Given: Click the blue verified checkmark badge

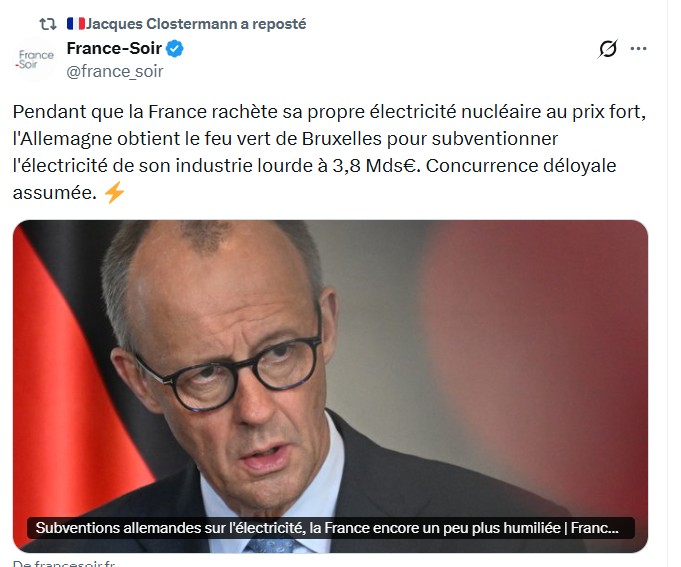Looking at the screenshot, I should [x=175, y=49].
